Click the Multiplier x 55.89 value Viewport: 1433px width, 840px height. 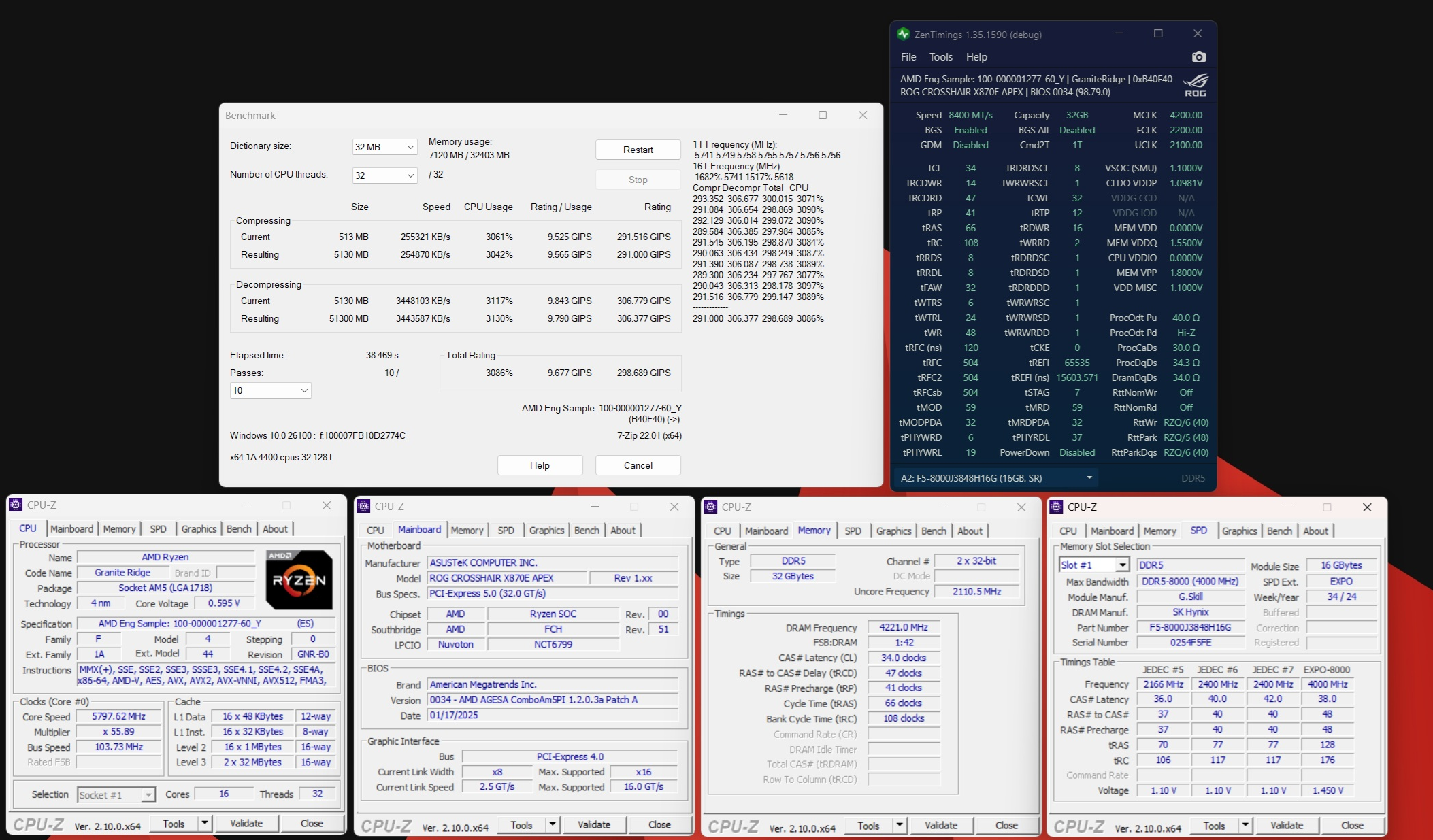119,733
